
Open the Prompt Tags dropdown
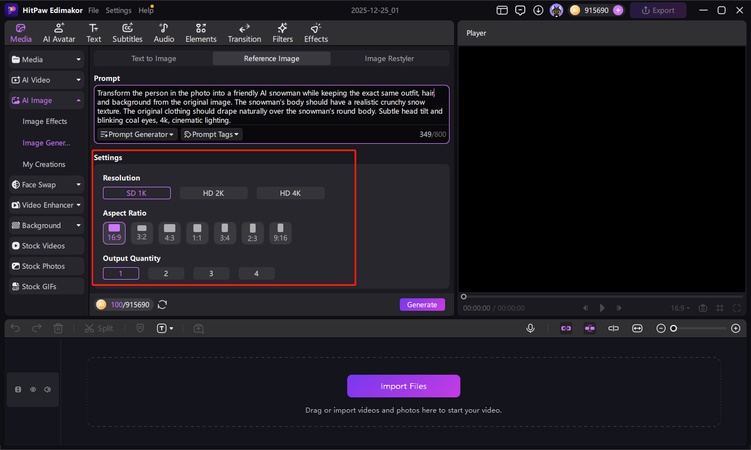coord(211,134)
